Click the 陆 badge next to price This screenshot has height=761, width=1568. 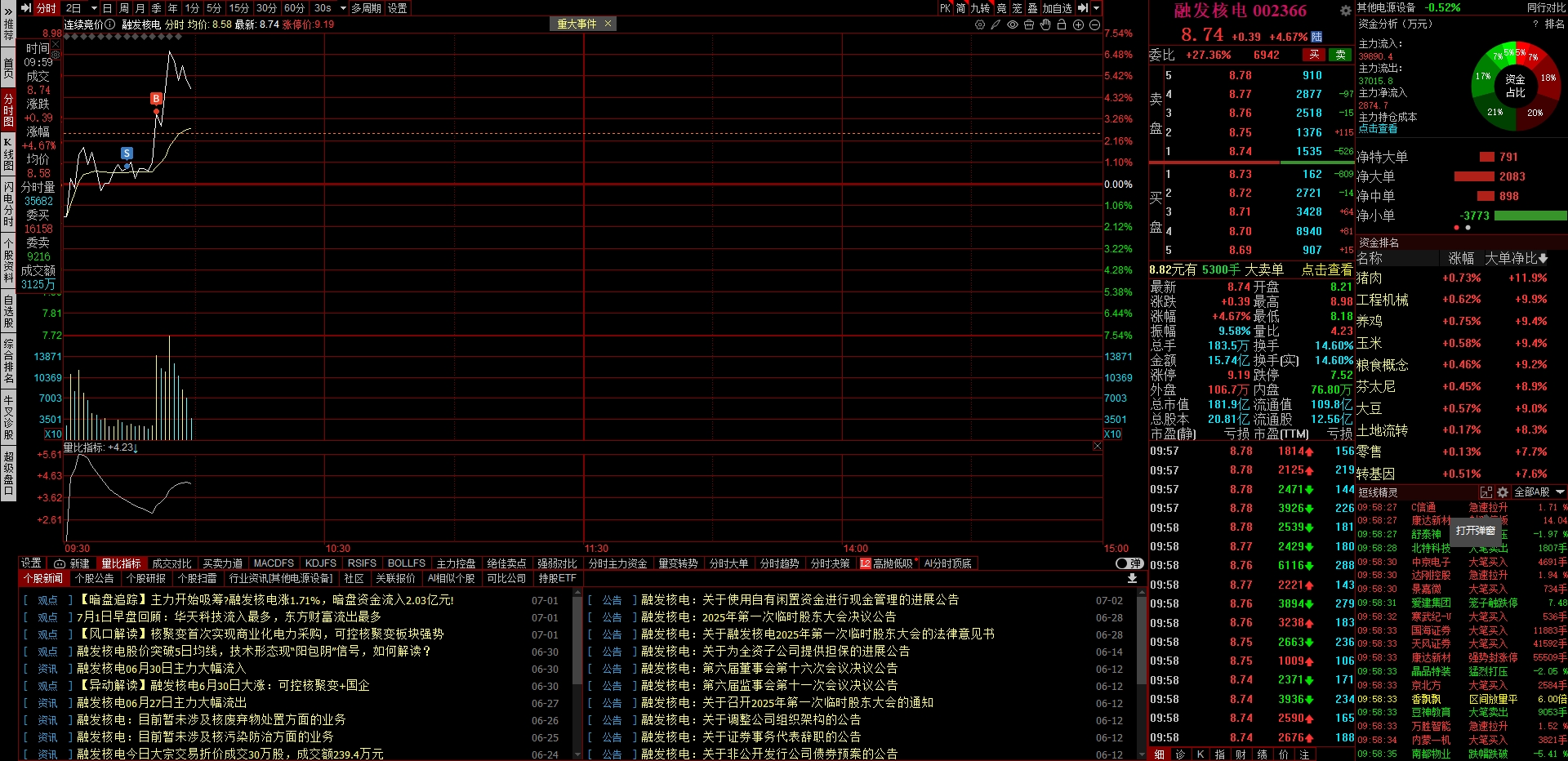(x=1316, y=37)
